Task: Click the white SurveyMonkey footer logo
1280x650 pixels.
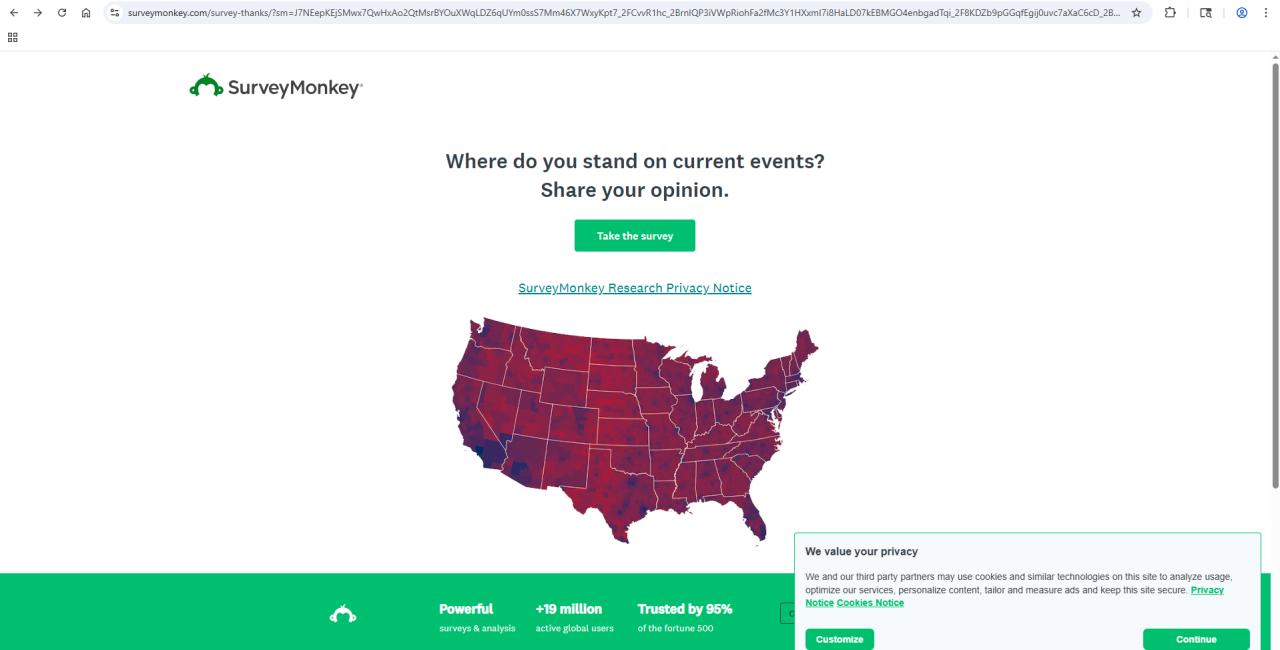Action: pyautogui.click(x=343, y=614)
